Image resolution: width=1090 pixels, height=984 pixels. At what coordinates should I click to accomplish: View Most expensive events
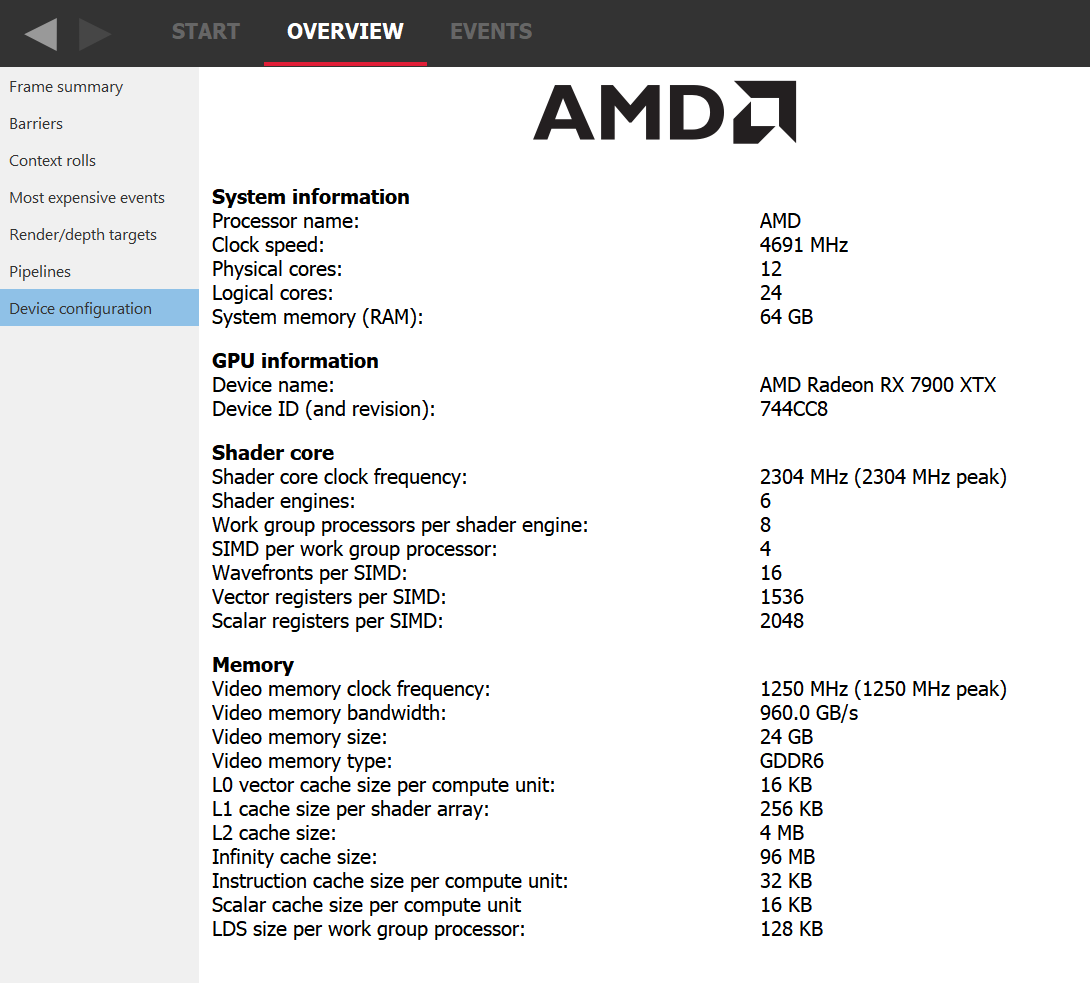point(87,197)
